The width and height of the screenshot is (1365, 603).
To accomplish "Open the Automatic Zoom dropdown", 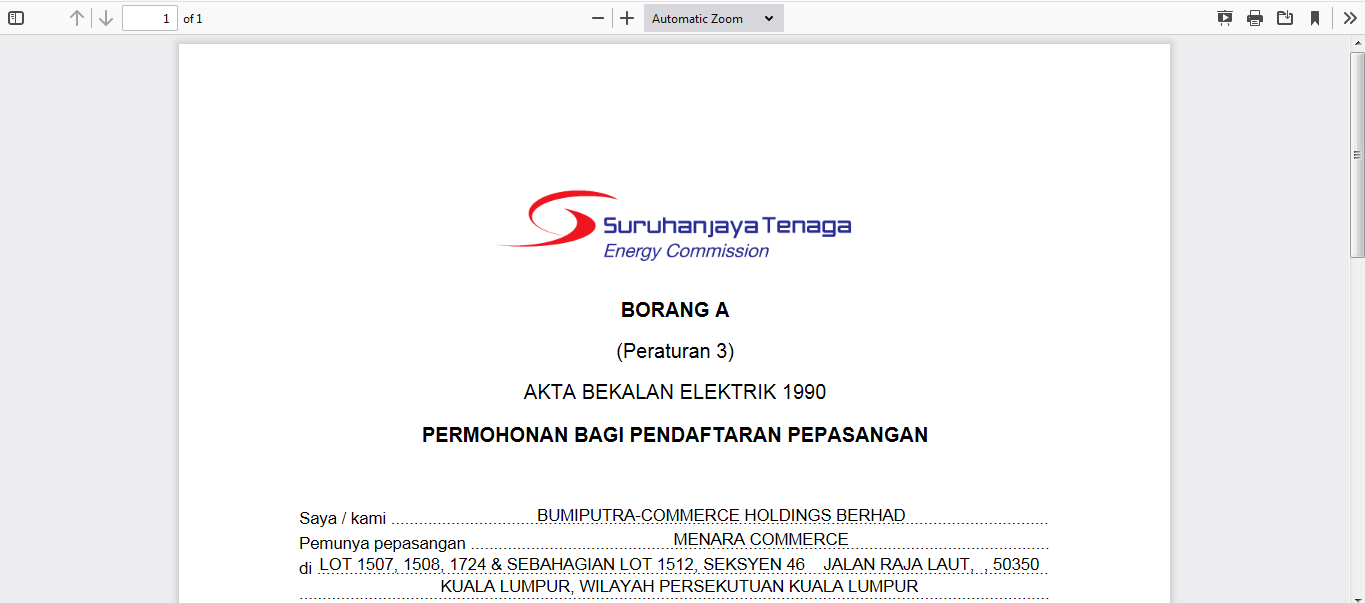I will click(713, 18).
